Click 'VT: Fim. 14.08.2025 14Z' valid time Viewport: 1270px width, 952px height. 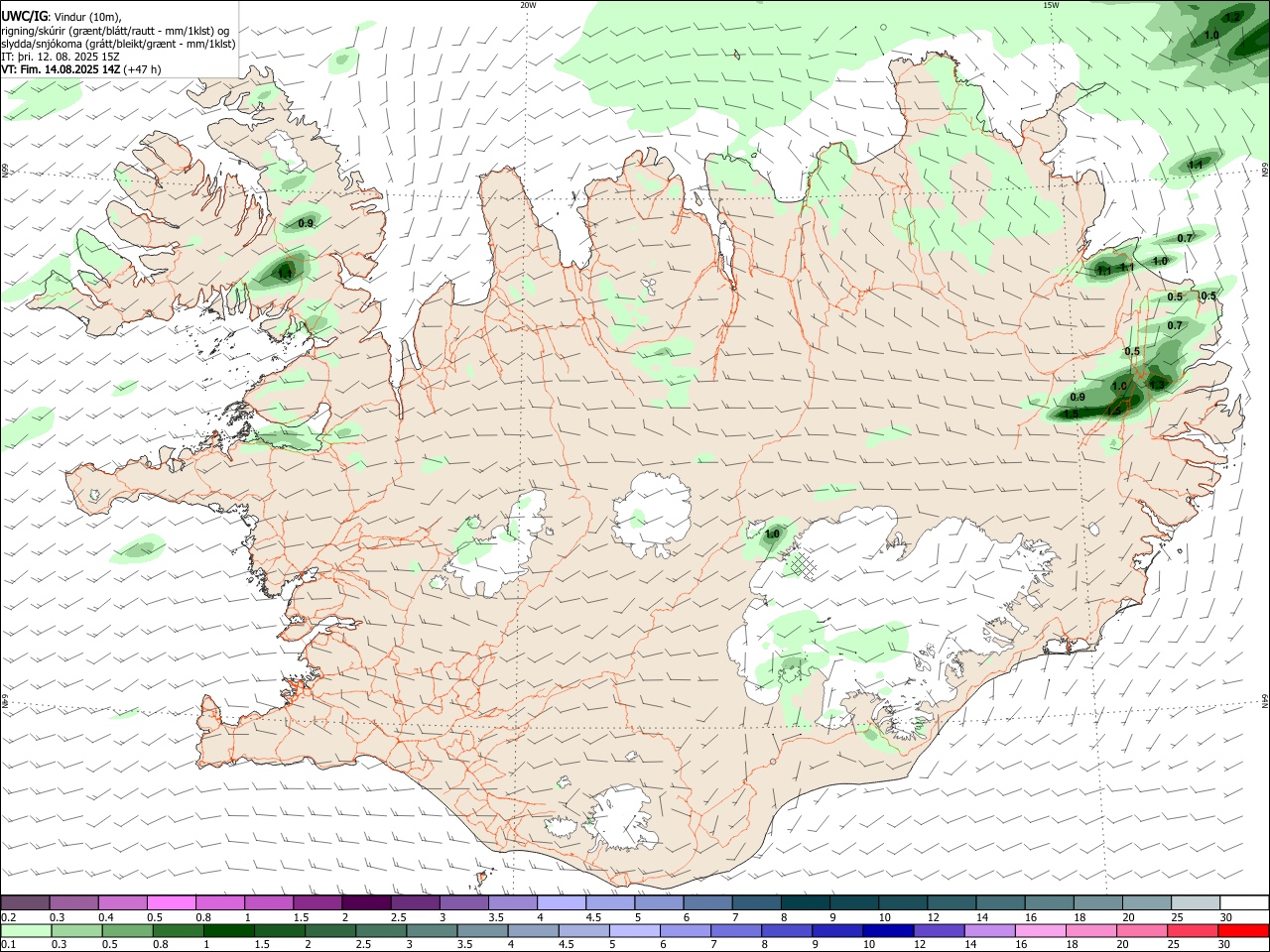[62, 69]
